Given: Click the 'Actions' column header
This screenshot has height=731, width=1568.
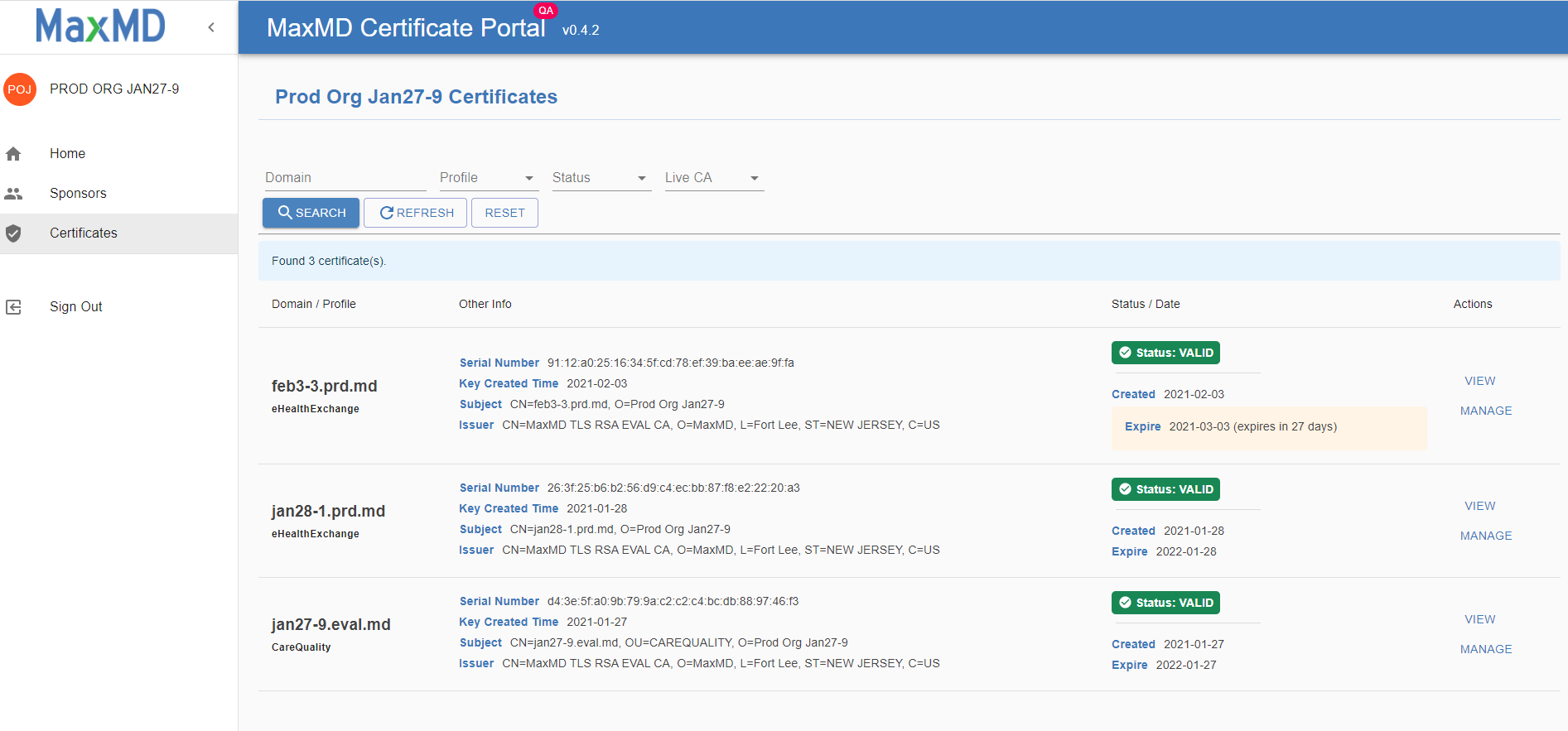Looking at the screenshot, I should (1472, 305).
